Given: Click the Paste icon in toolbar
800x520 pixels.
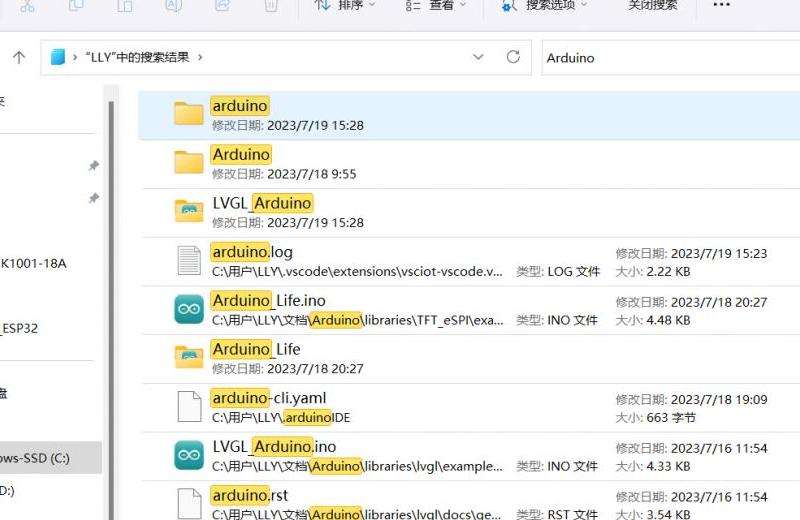Looking at the screenshot, I should (124, 6).
